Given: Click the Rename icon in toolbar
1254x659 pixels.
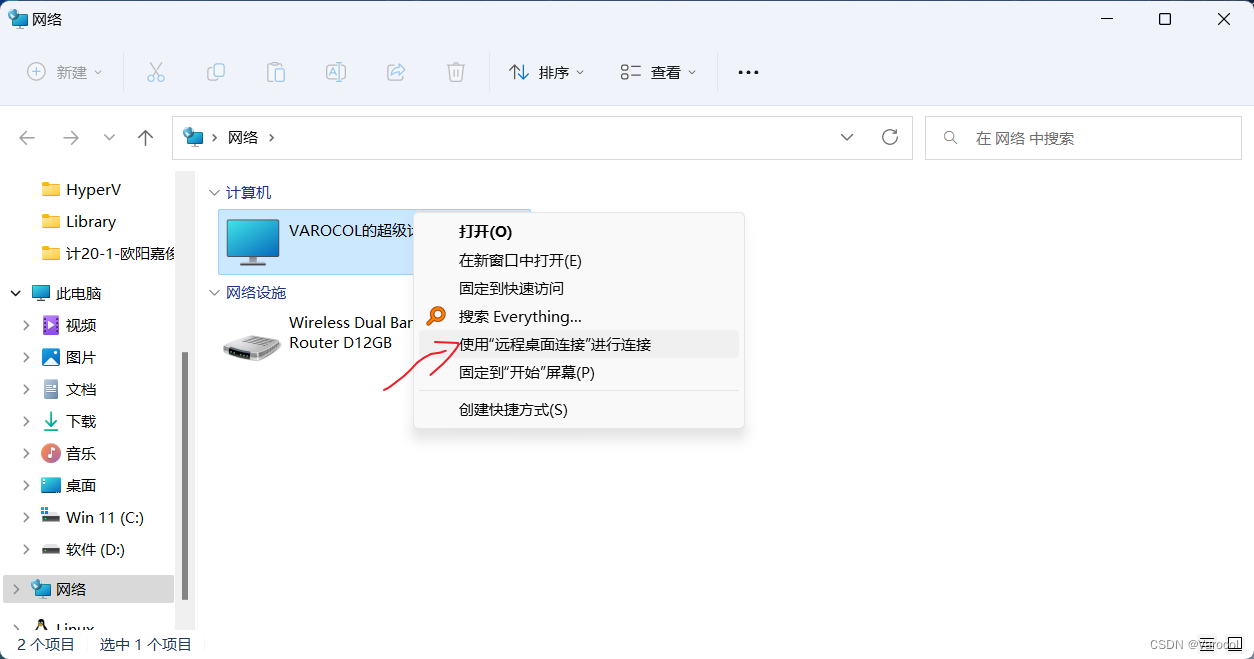Looking at the screenshot, I should point(336,72).
